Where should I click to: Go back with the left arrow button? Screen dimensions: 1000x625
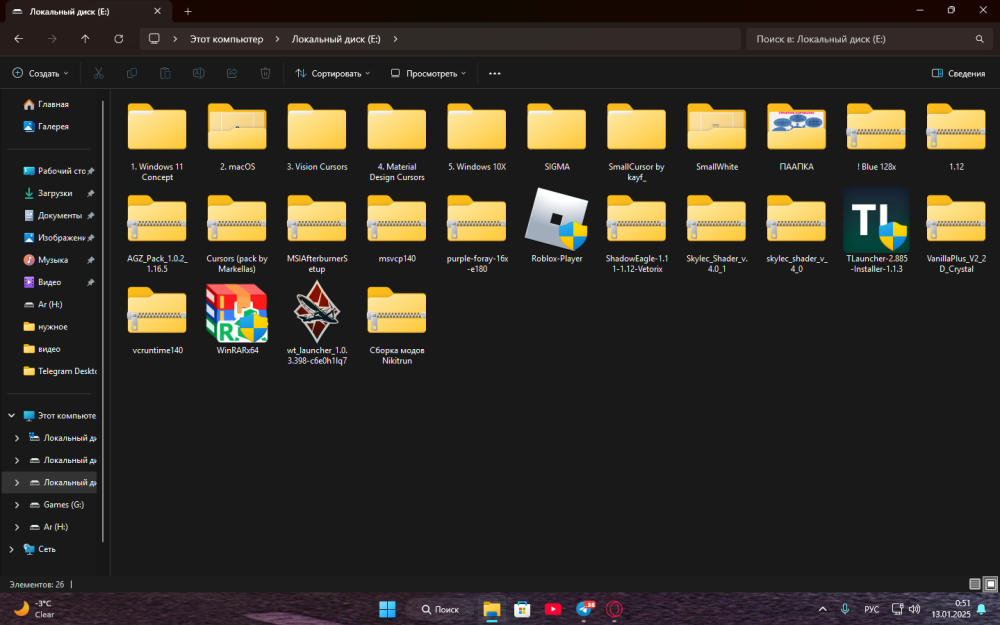18,39
